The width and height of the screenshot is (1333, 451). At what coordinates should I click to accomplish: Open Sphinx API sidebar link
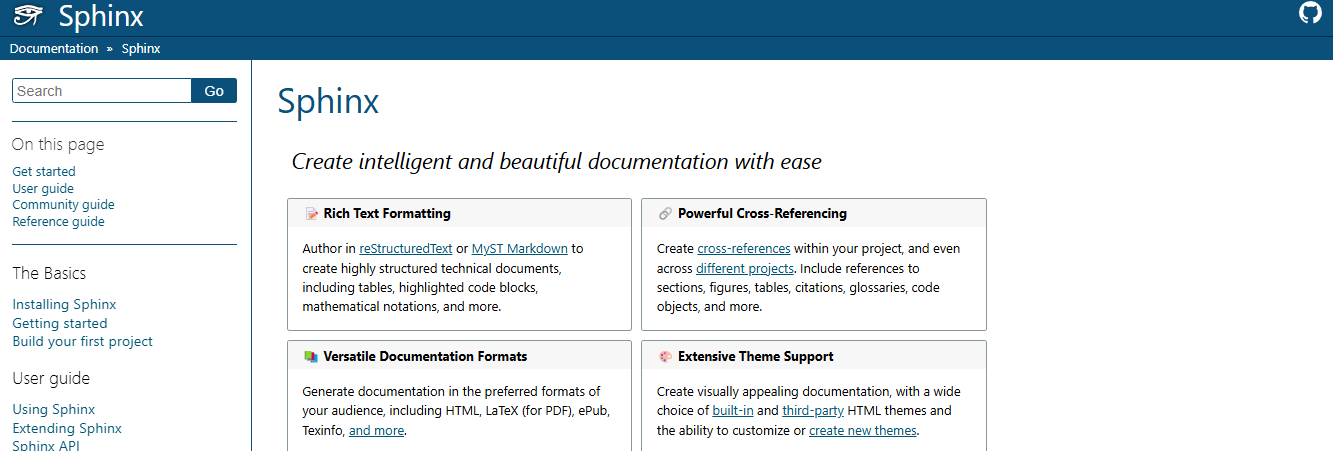(x=46, y=446)
